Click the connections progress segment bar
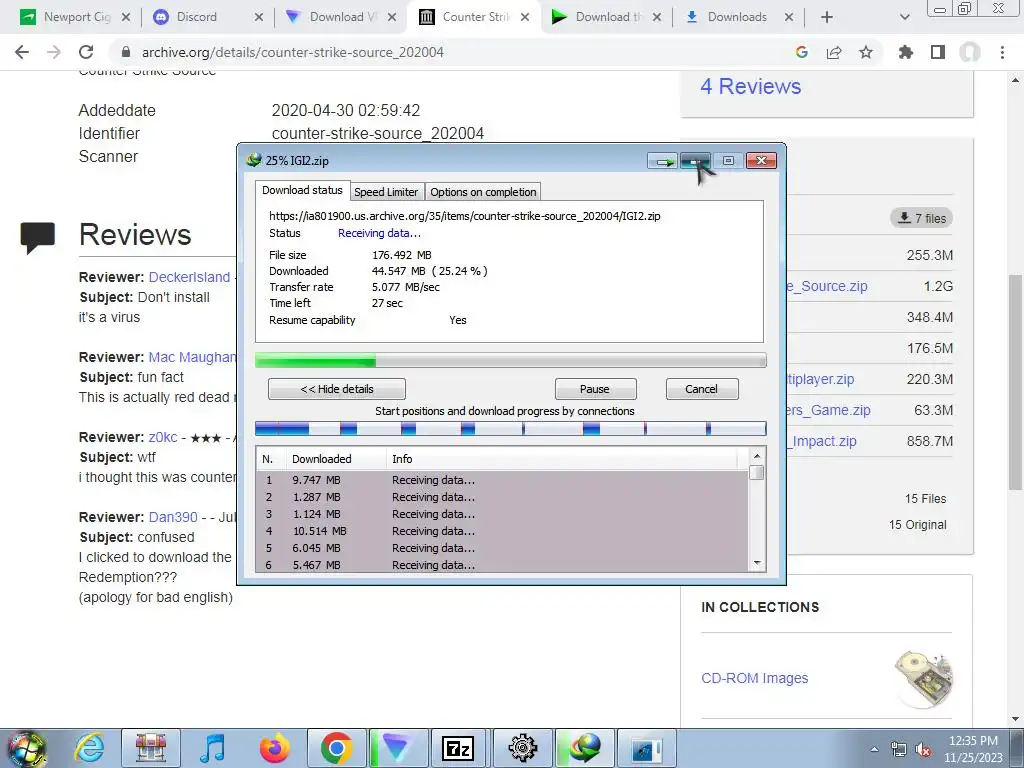1024x768 pixels. click(x=511, y=428)
